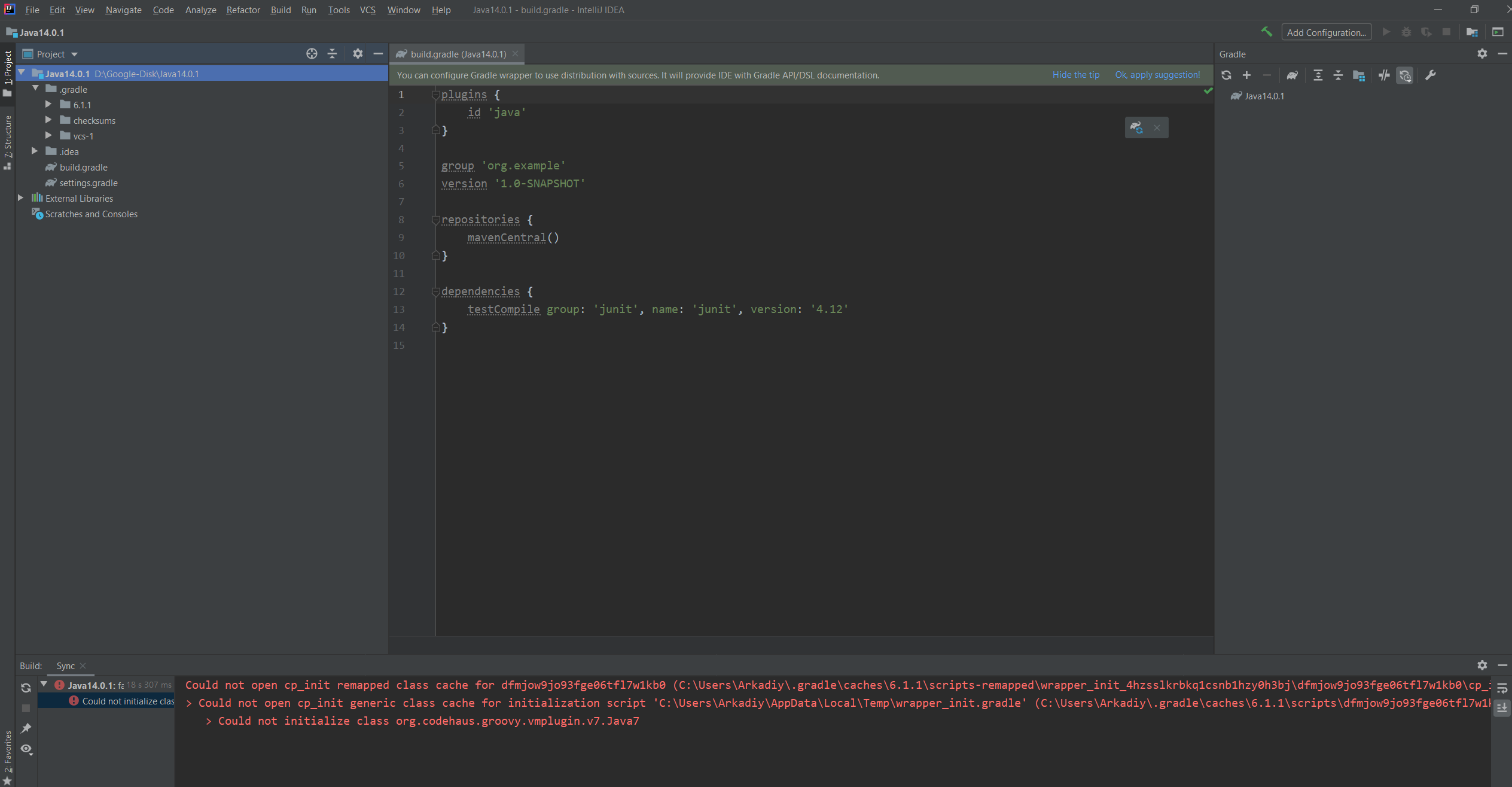Open Build panel settings gear
Viewport: 1512px width, 787px height.
pyautogui.click(x=1482, y=666)
